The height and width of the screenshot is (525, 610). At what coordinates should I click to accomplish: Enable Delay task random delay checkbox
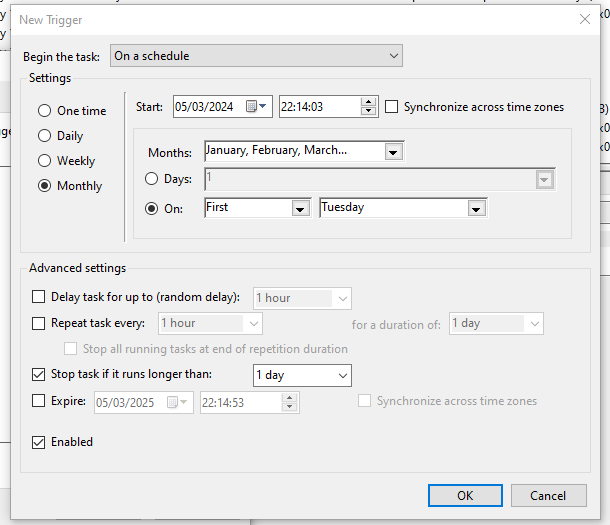[x=39, y=297]
